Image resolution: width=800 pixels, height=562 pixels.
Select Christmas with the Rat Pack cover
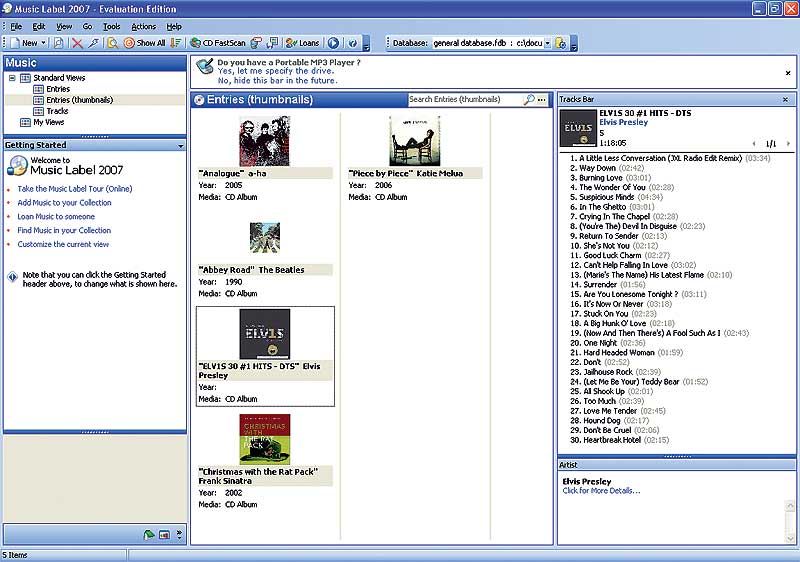(x=265, y=440)
